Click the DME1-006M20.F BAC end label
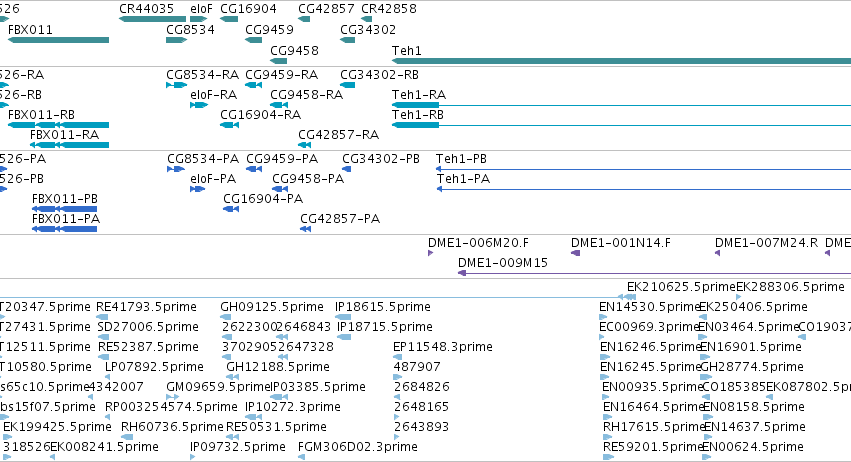851x462 pixels. click(478, 243)
